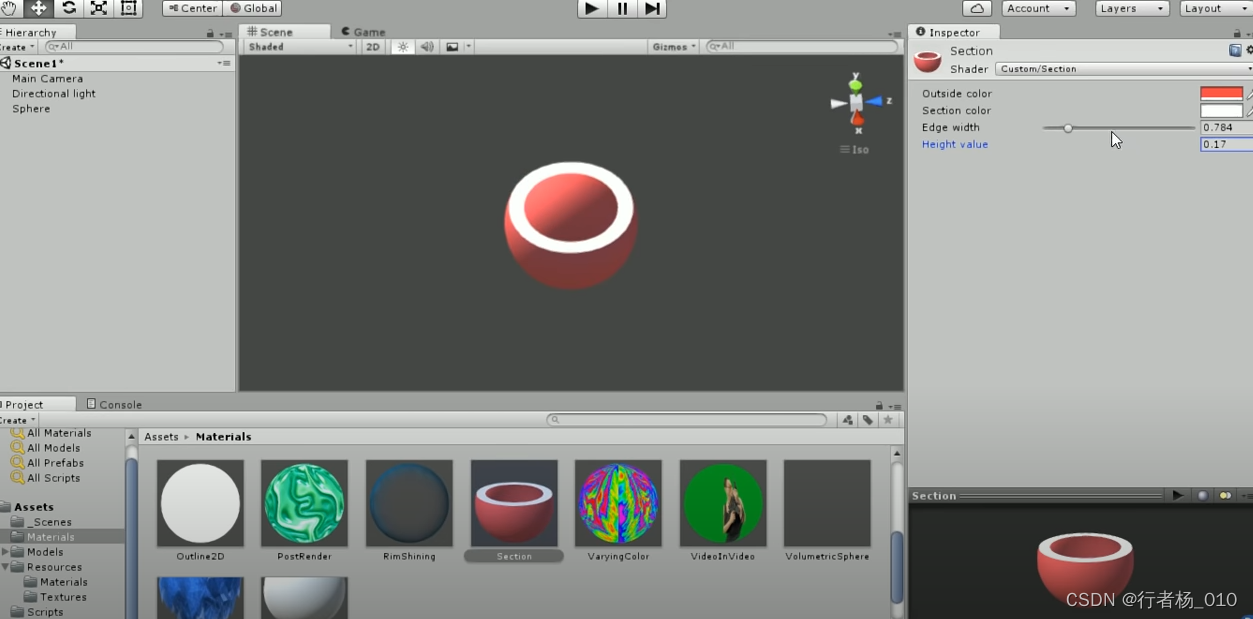Screen dimensions: 1253x619
Task: Start Play mode
Action: (592, 8)
